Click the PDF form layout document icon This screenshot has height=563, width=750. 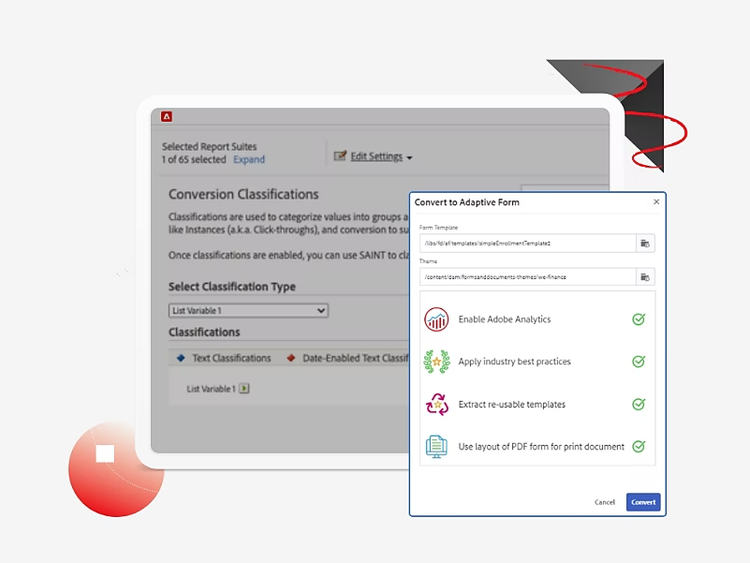click(x=436, y=447)
